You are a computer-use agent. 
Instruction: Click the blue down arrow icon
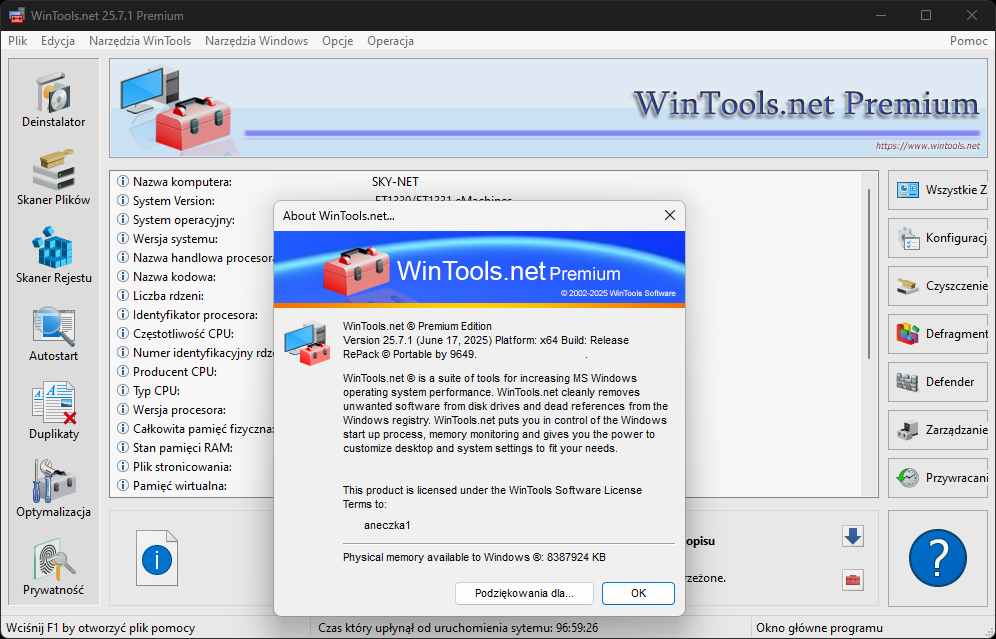(x=852, y=536)
